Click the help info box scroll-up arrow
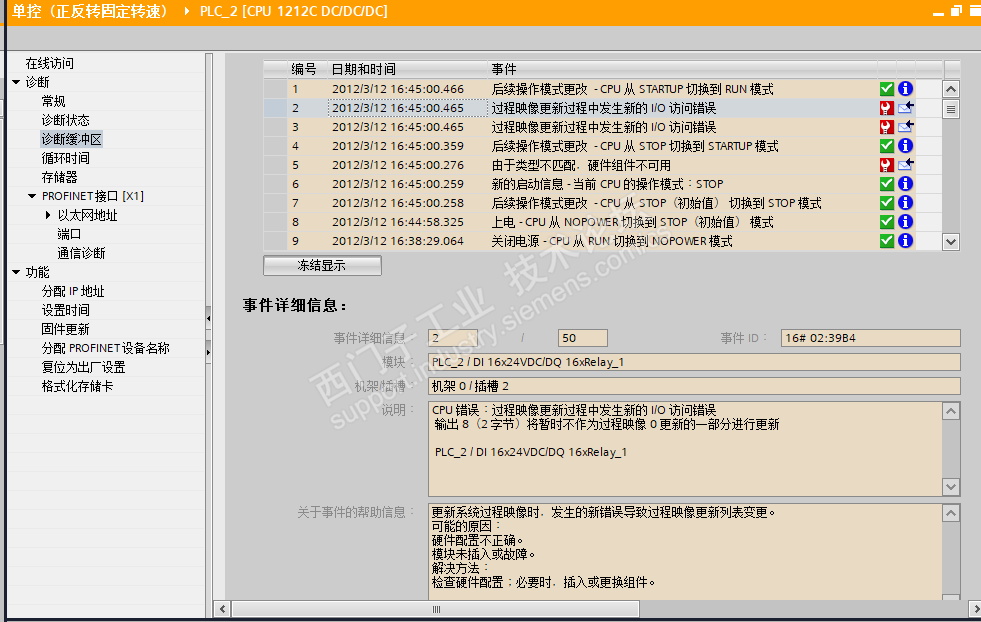The height and width of the screenshot is (622, 981). pos(951,513)
